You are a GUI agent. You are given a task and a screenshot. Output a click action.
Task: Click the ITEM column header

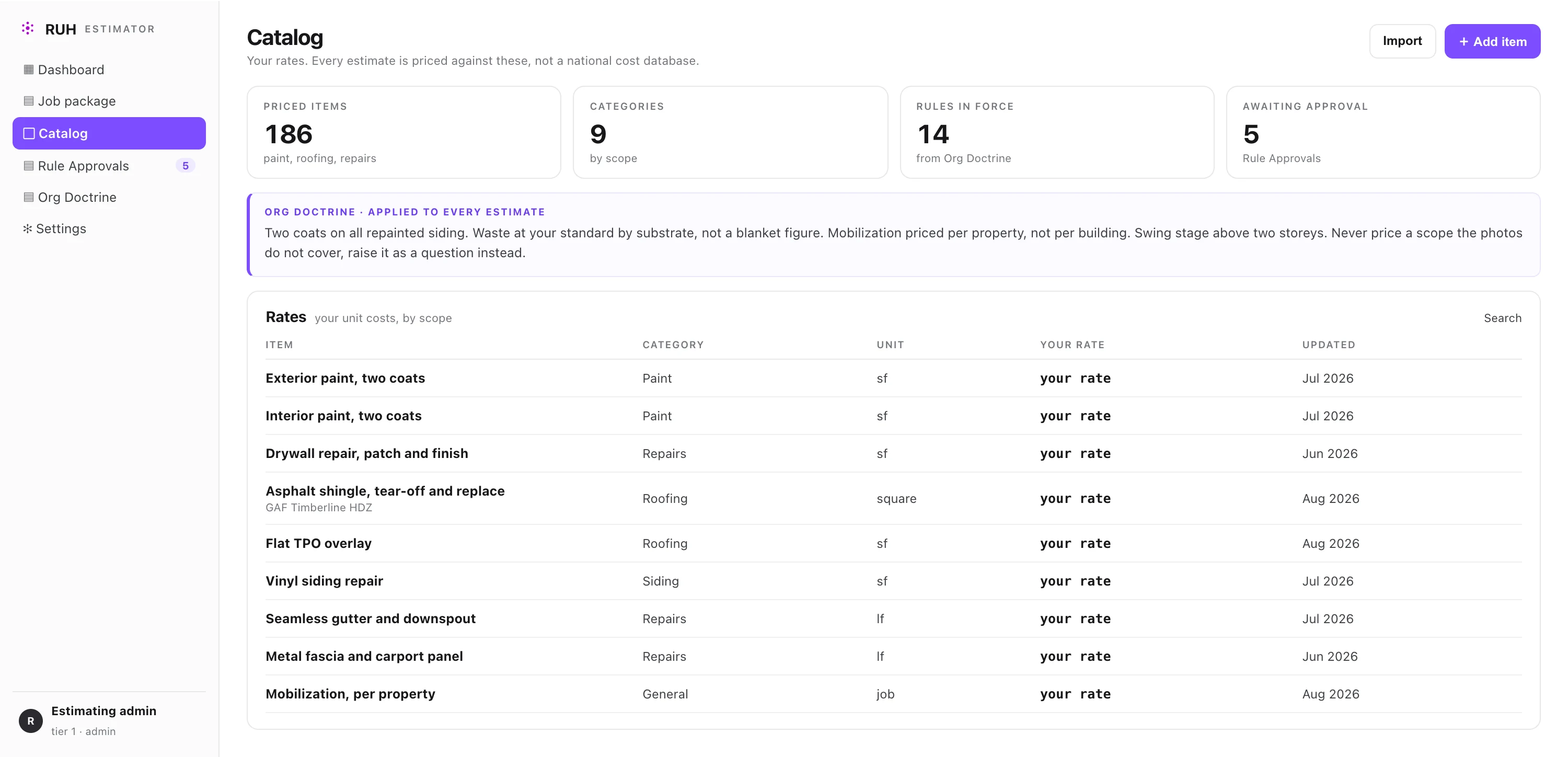[280, 345]
